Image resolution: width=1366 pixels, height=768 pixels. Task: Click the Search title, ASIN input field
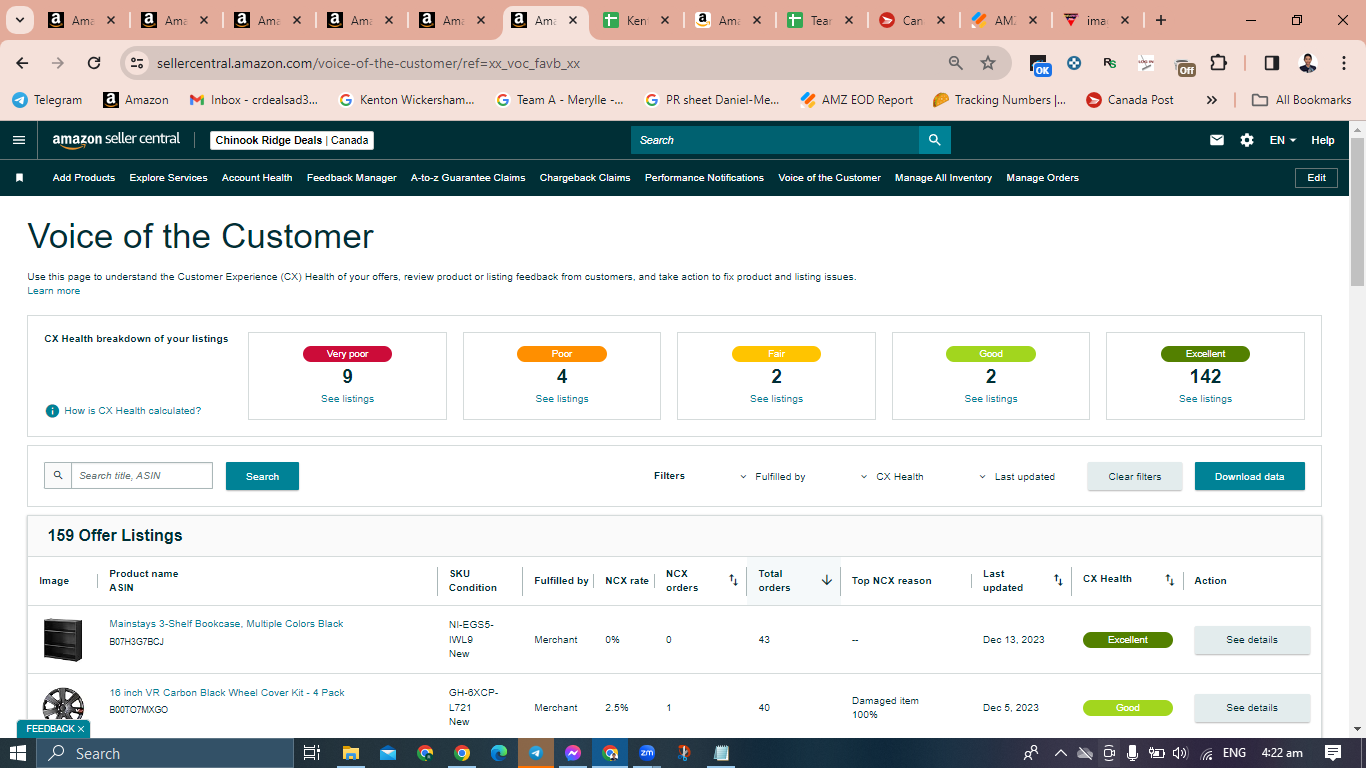point(142,476)
